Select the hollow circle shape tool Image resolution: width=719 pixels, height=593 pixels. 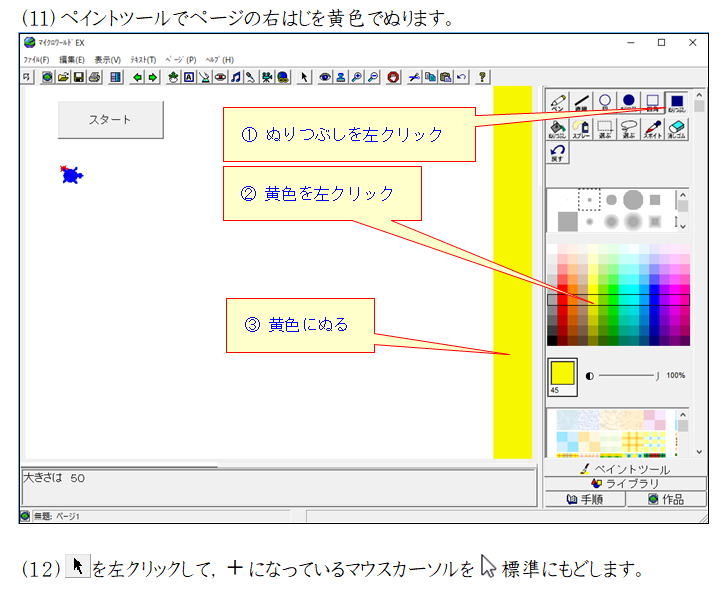pos(605,102)
